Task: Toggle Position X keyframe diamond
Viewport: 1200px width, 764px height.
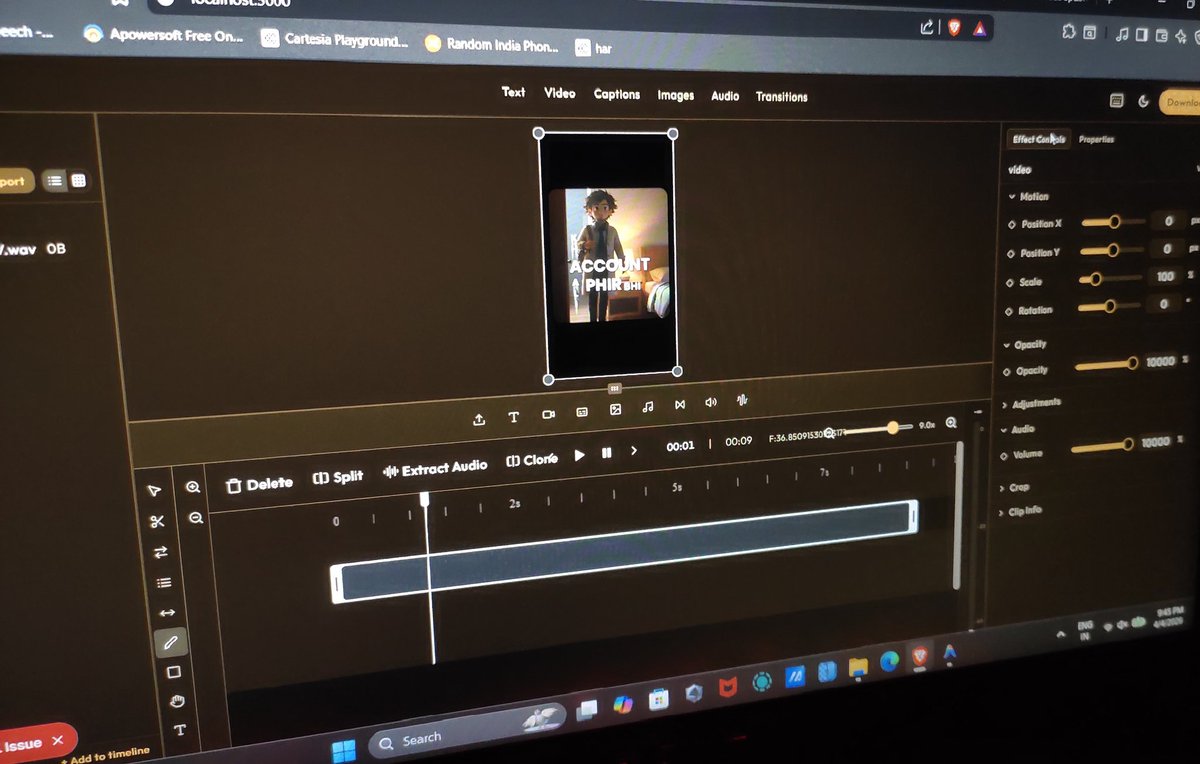Action: point(1011,224)
